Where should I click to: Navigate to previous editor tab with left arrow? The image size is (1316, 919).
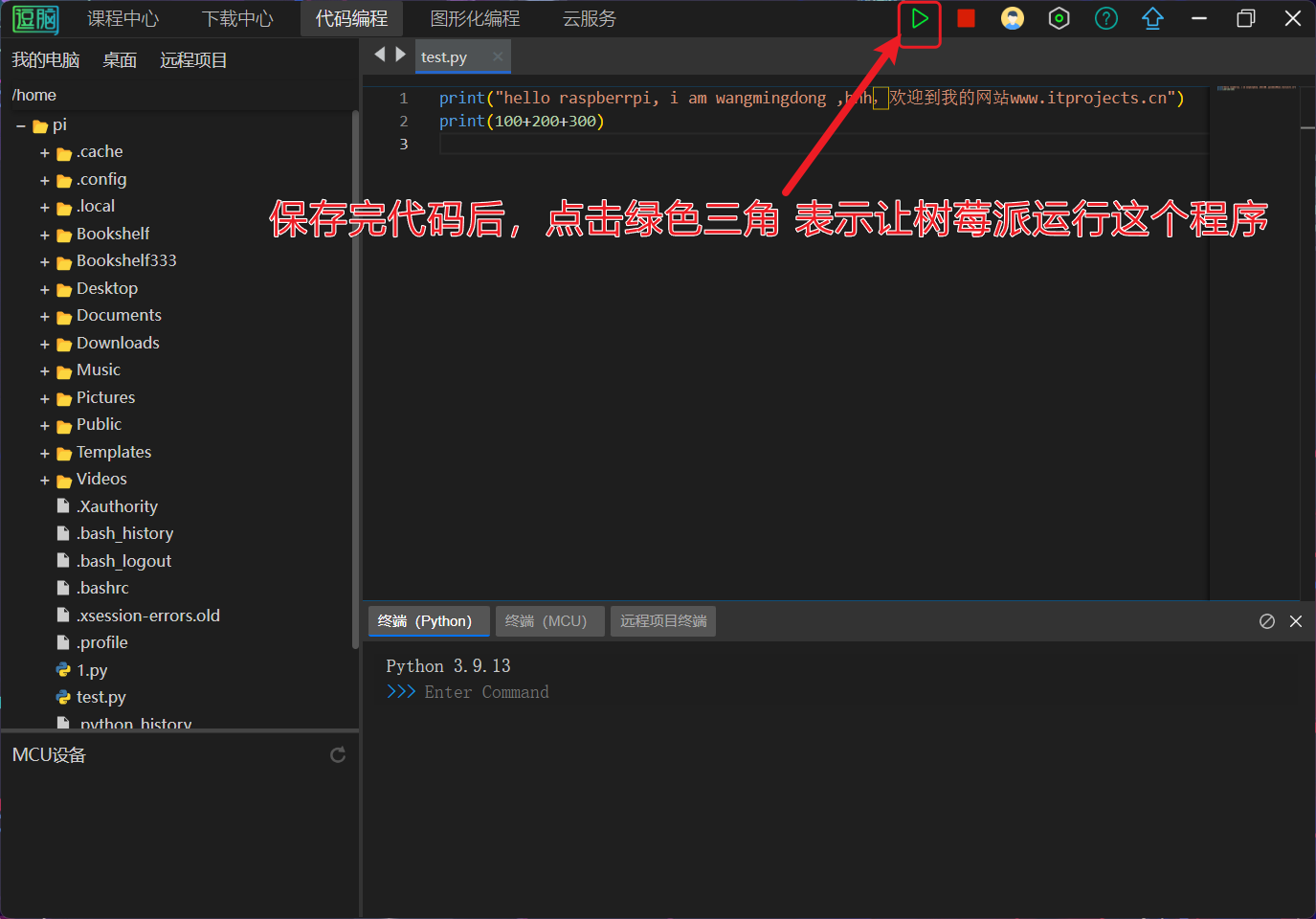click(380, 55)
